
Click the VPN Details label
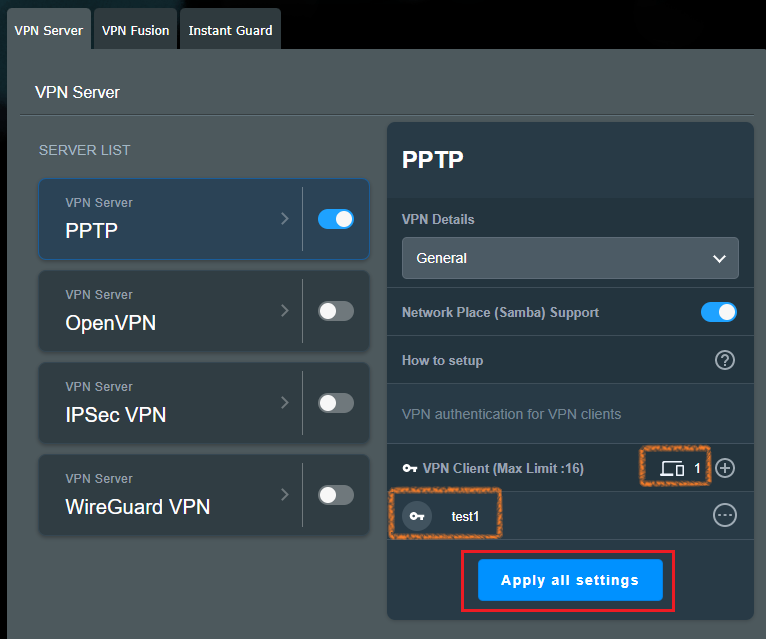click(438, 219)
